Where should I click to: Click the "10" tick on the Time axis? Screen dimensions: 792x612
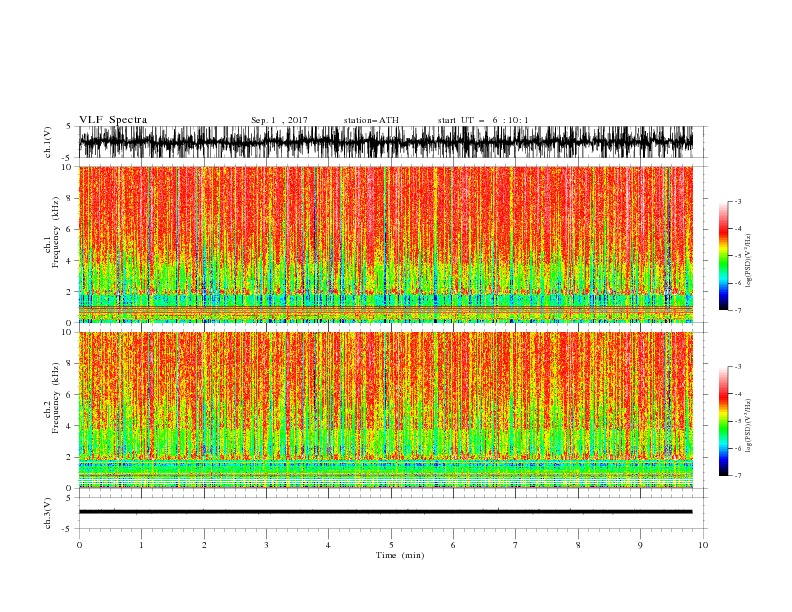703,545
